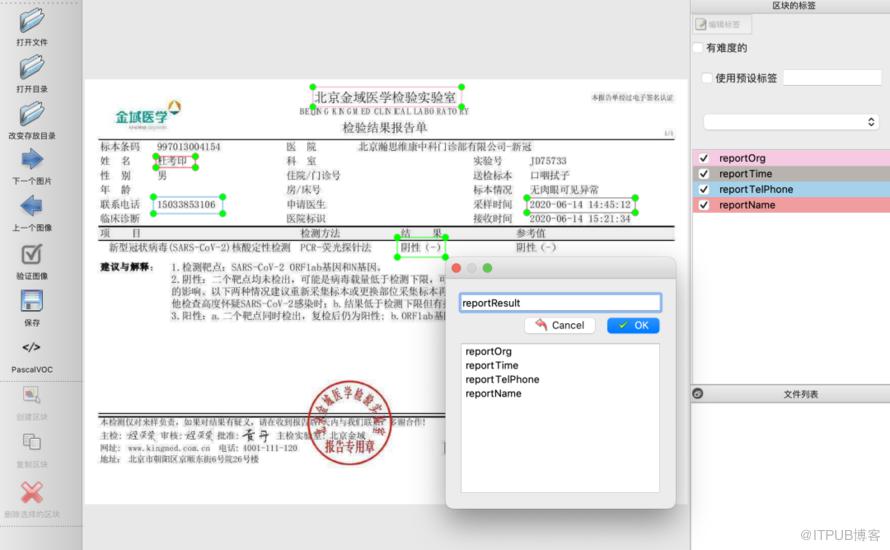Click the phone number box 15033853106
Viewport: 890px width, 550px height.
[188, 205]
